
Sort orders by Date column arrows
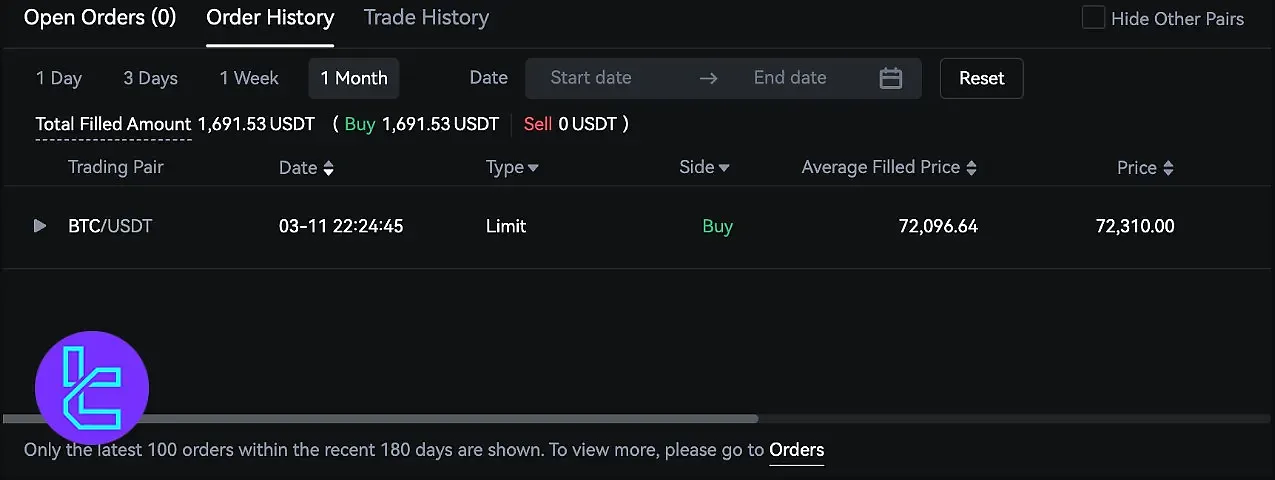point(328,169)
